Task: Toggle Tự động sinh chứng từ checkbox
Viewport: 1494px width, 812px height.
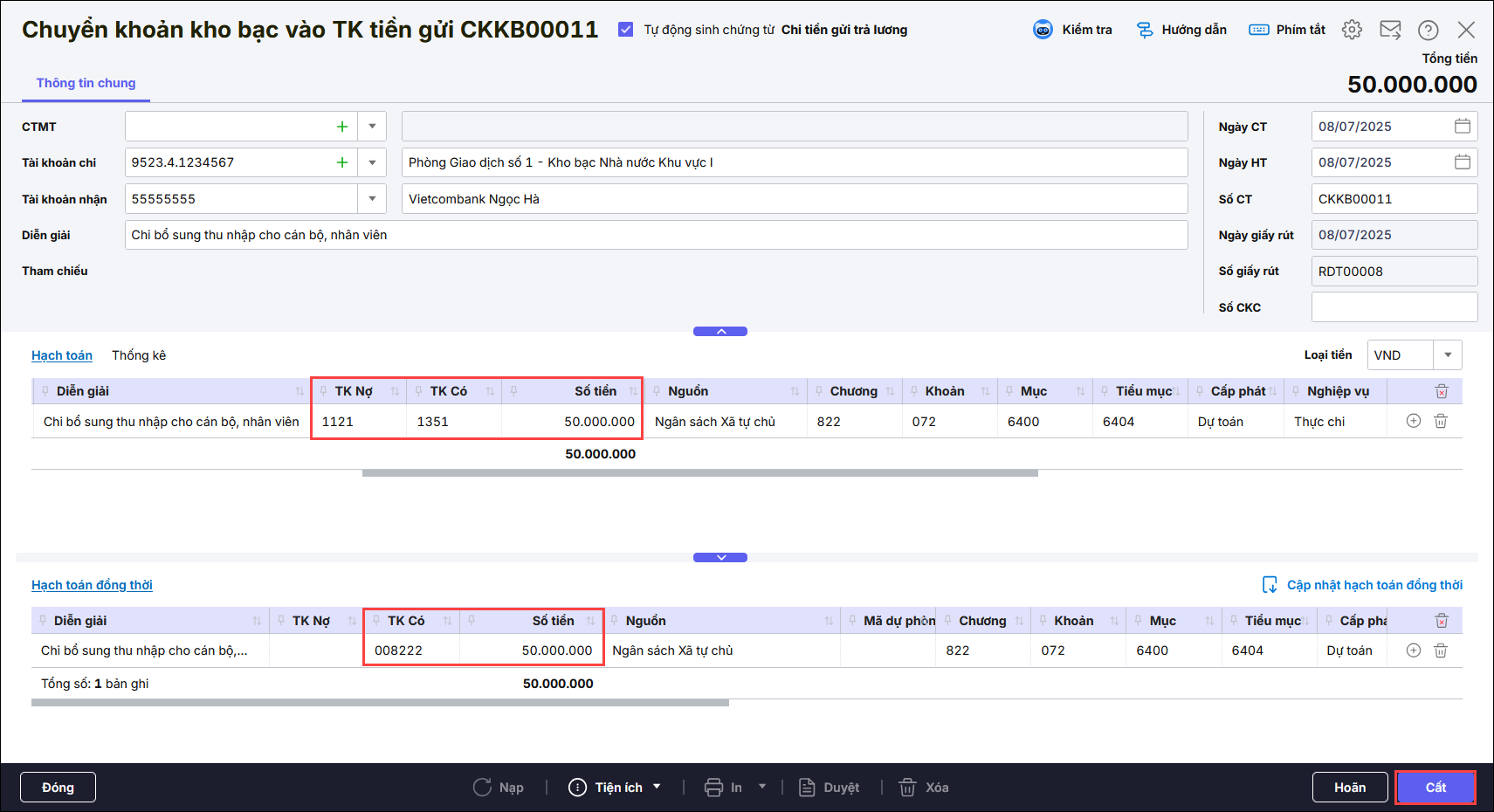Action: (x=626, y=30)
